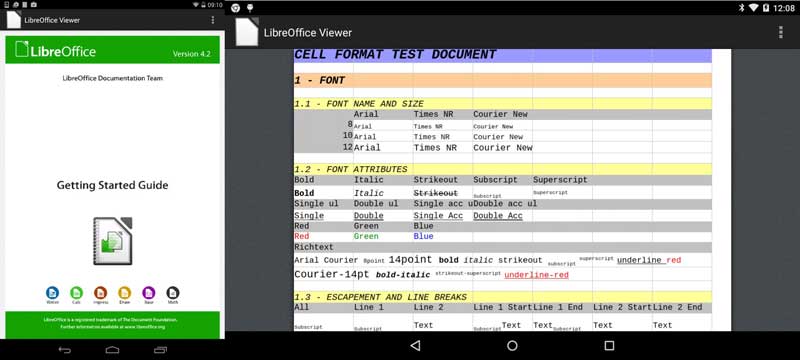Open overflow menu in left LibreOffice Viewer
The height and width of the screenshot is (360, 800).
(213, 20)
